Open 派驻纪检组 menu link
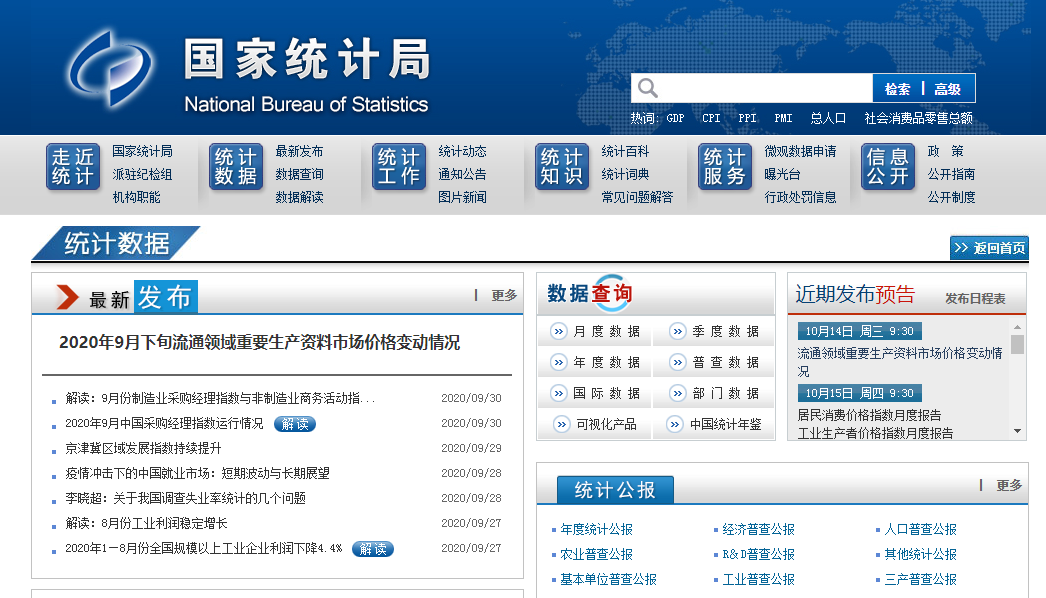The image size is (1046, 598). point(142,174)
